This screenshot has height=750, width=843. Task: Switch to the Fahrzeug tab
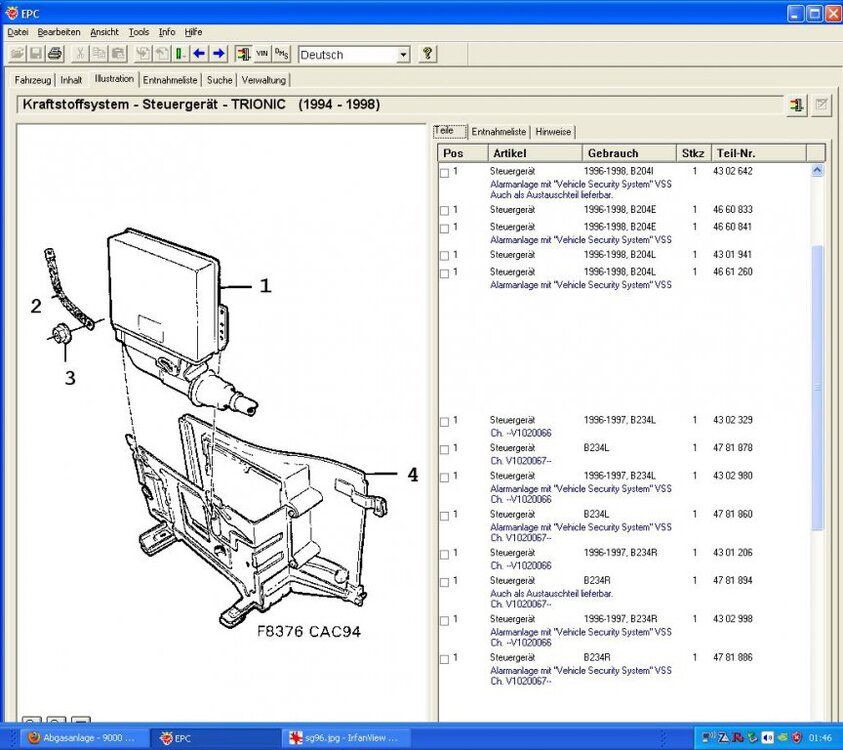33,80
